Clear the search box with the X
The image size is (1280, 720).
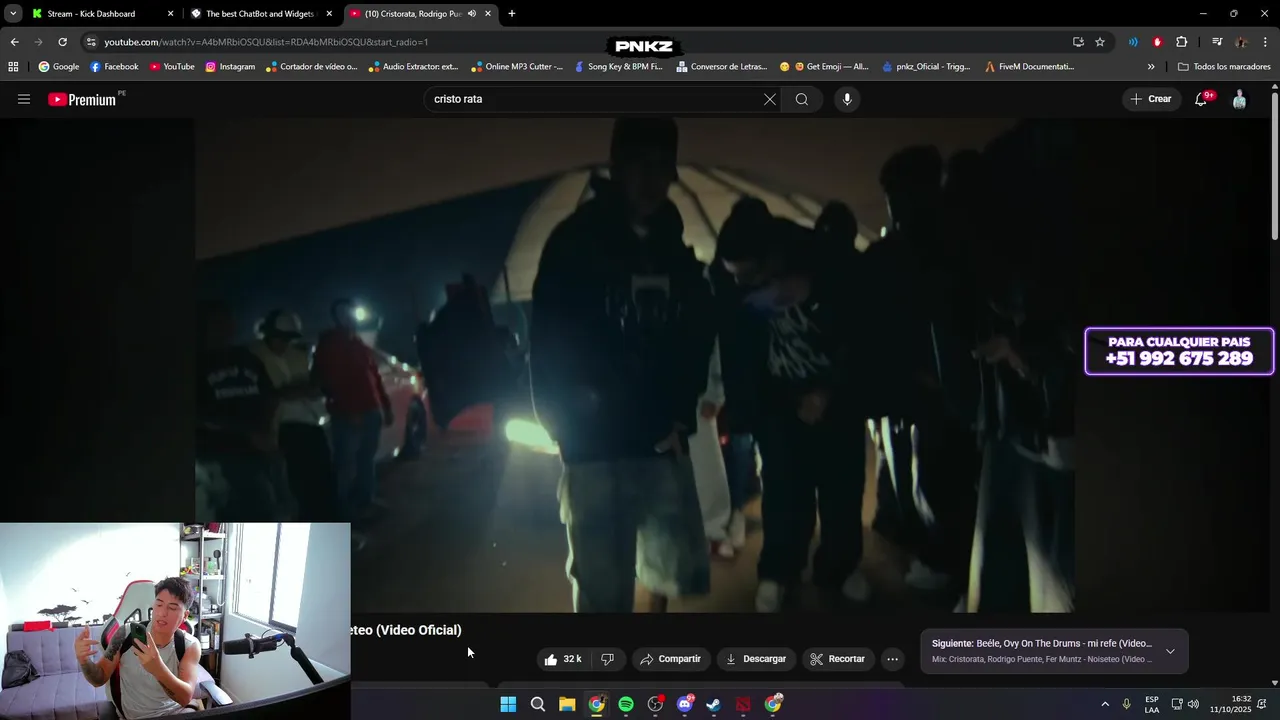click(x=770, y=99)
